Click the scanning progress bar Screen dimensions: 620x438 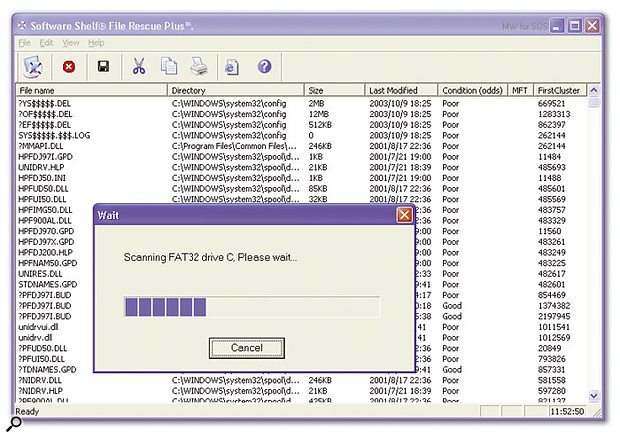coord(252,307)
